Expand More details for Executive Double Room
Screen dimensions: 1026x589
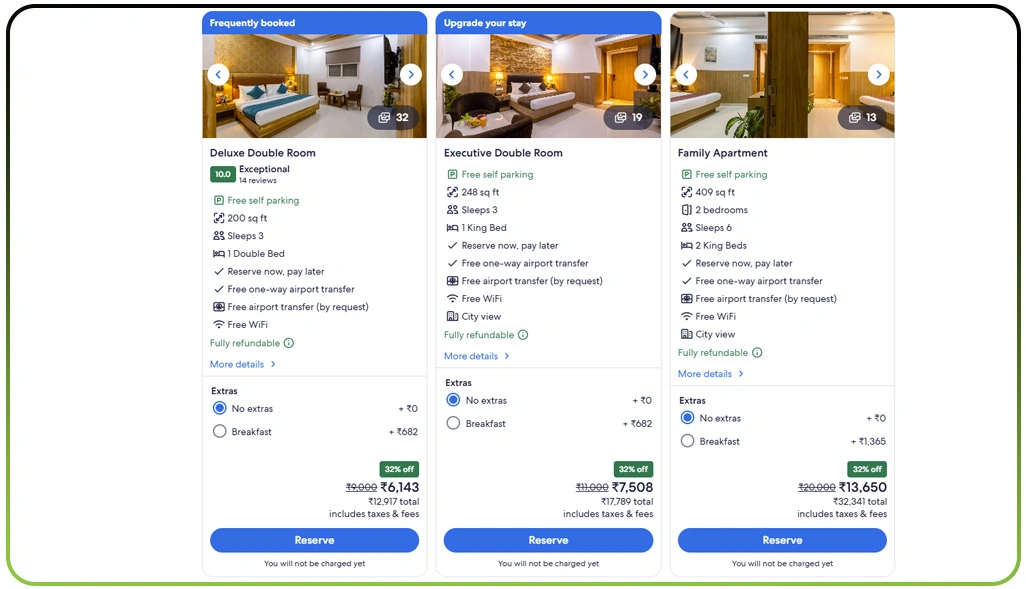click(x=476, y=356)
